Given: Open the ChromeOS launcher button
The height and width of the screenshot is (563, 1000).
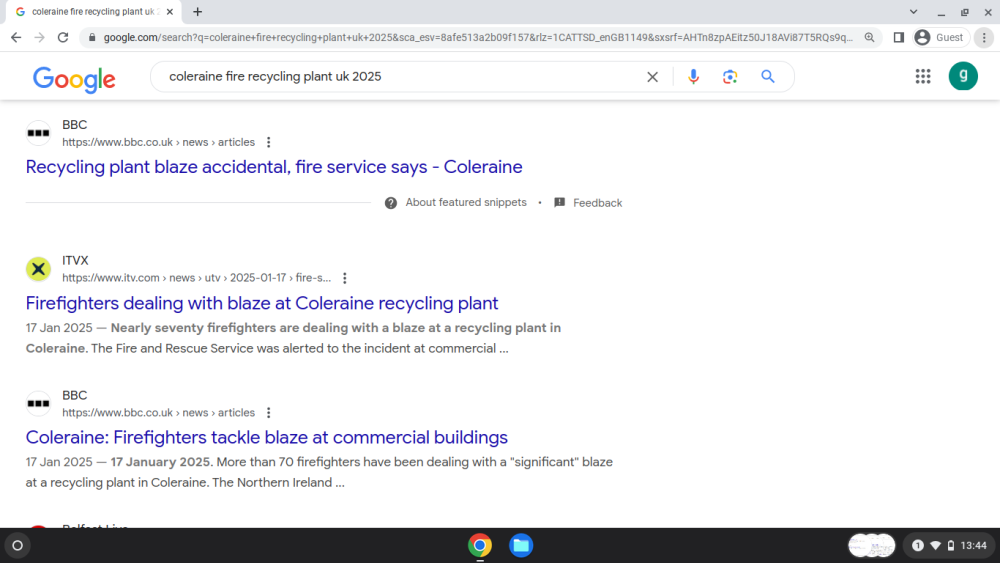Looking at the screenshot, I should click(18, 545).
